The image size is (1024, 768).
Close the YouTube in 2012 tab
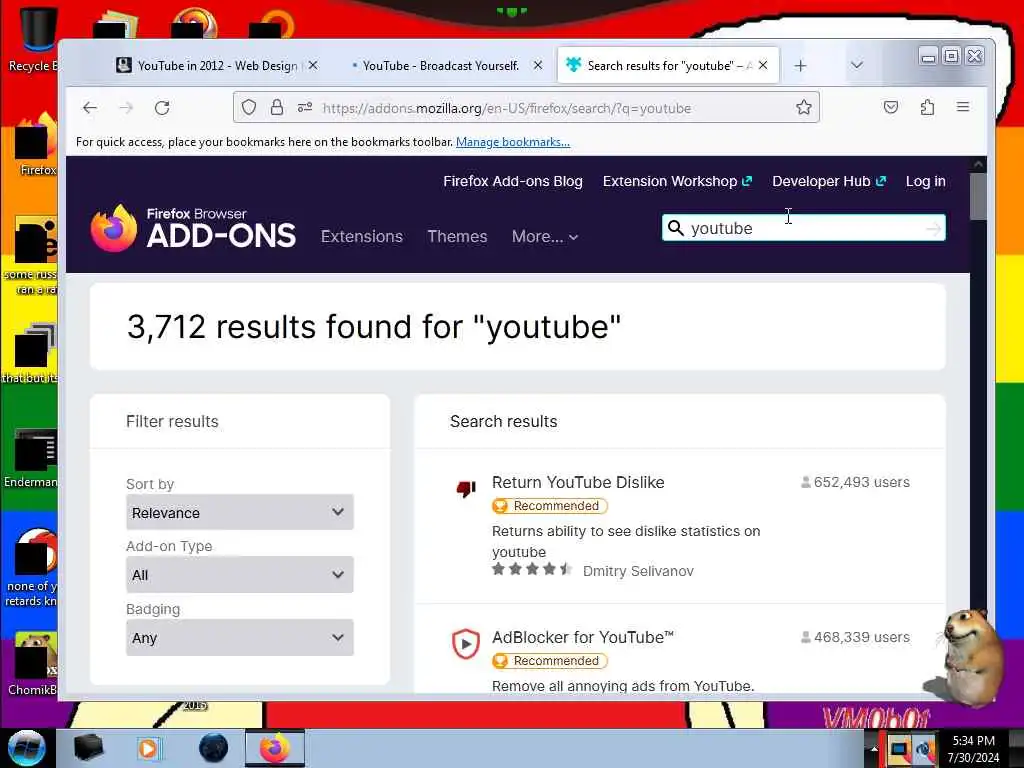(x=313, y=65)
